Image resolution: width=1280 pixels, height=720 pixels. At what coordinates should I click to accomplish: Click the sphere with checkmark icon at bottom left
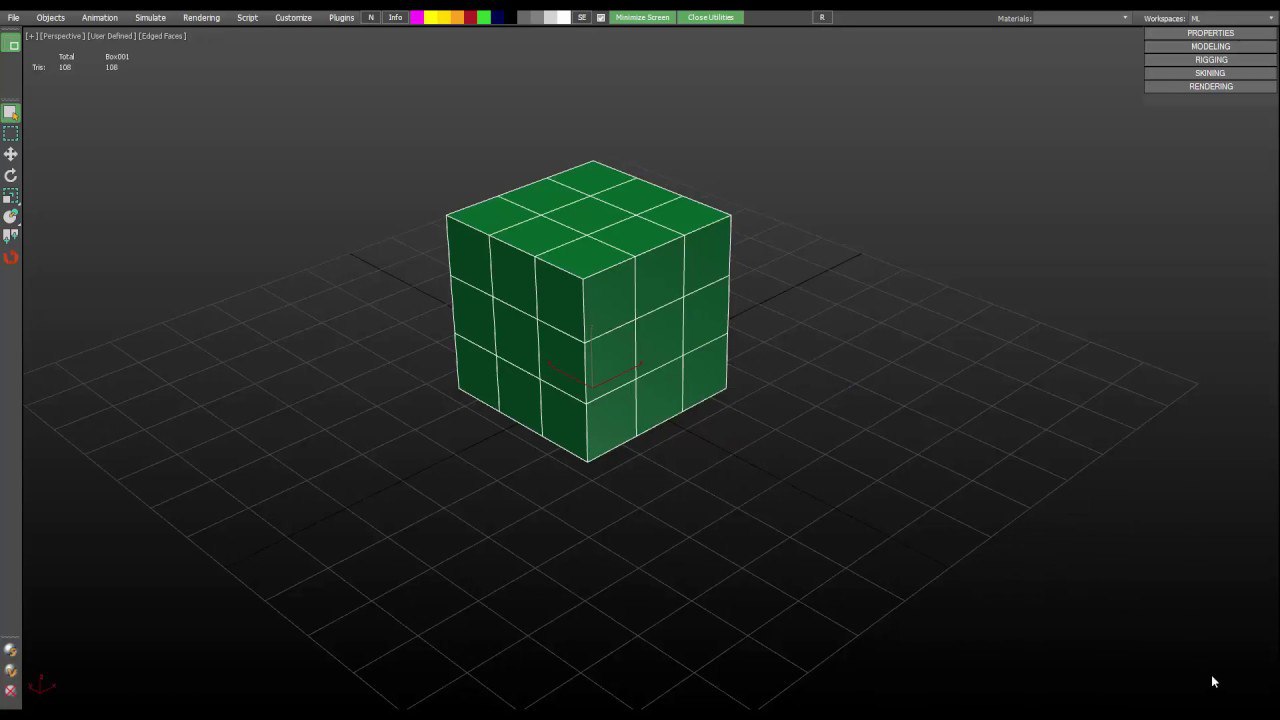click(11, 671)
